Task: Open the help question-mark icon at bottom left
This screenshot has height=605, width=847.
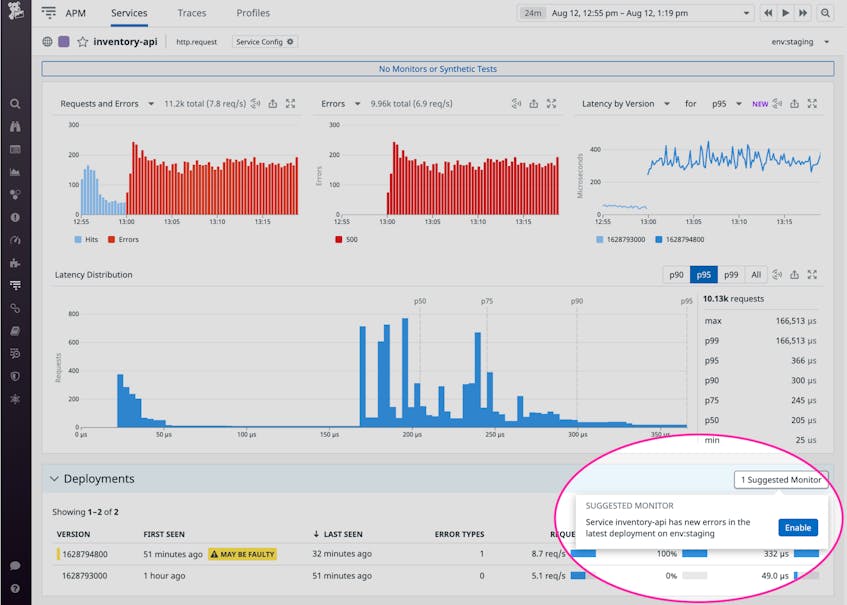Action: pos(13,590)
